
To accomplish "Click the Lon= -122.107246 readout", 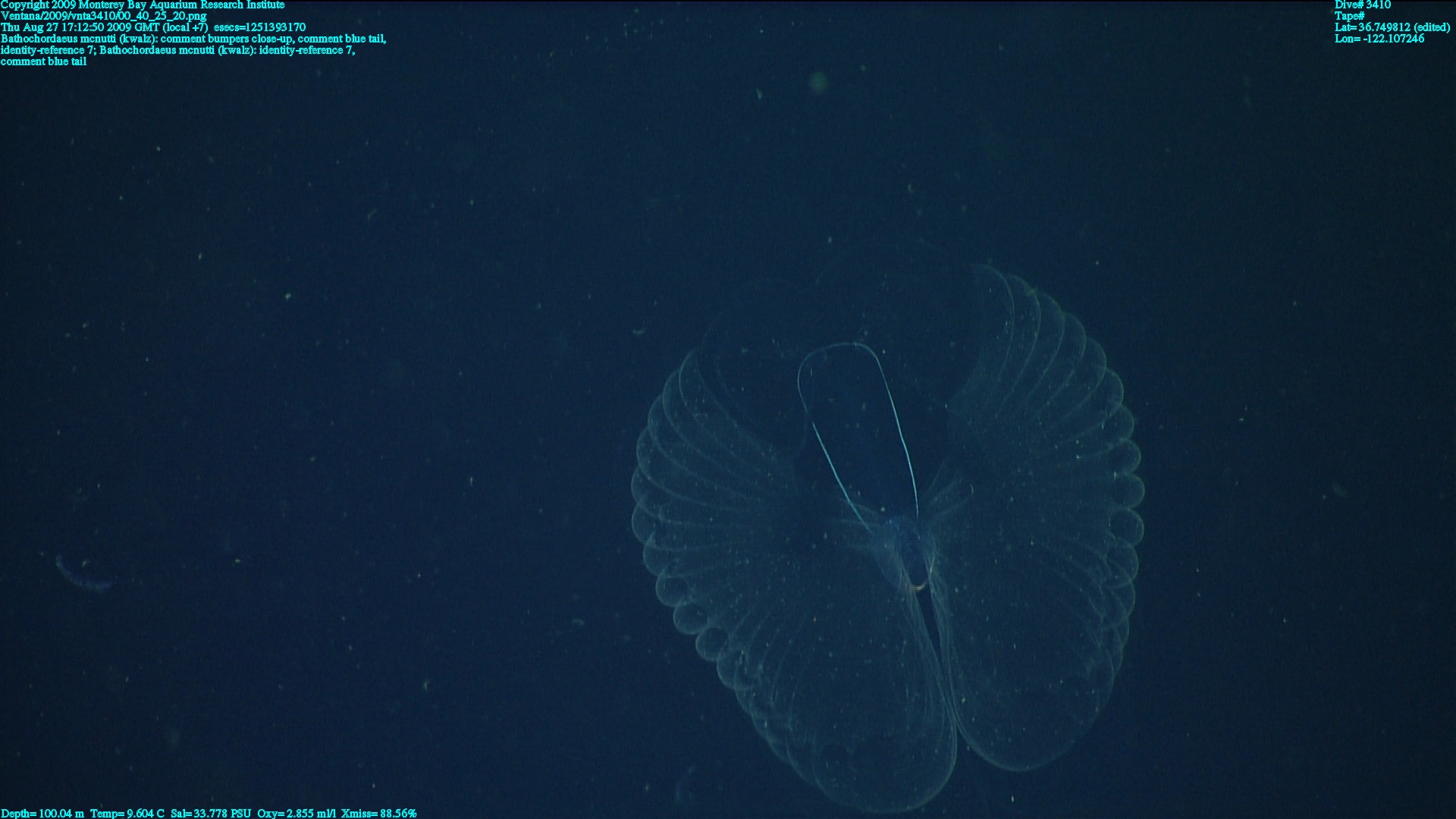I will (x=1379, y=39).
